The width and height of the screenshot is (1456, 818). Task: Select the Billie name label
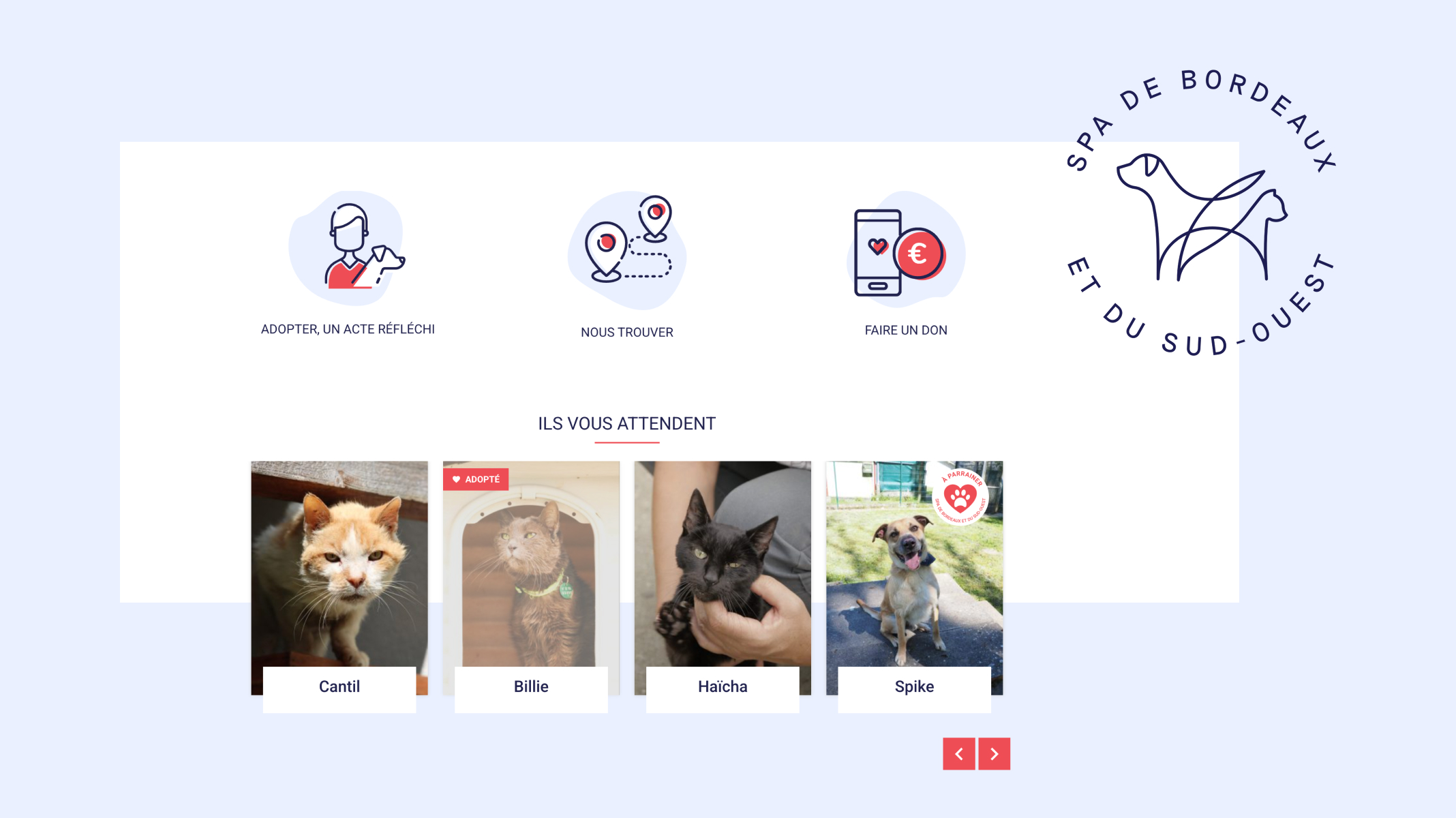click(531, 687)
